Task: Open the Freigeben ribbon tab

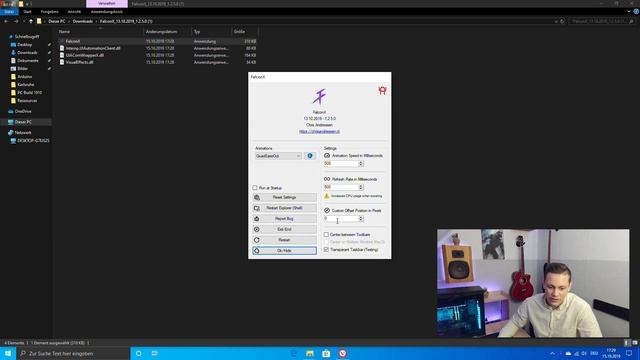Action: click(49, 12)
